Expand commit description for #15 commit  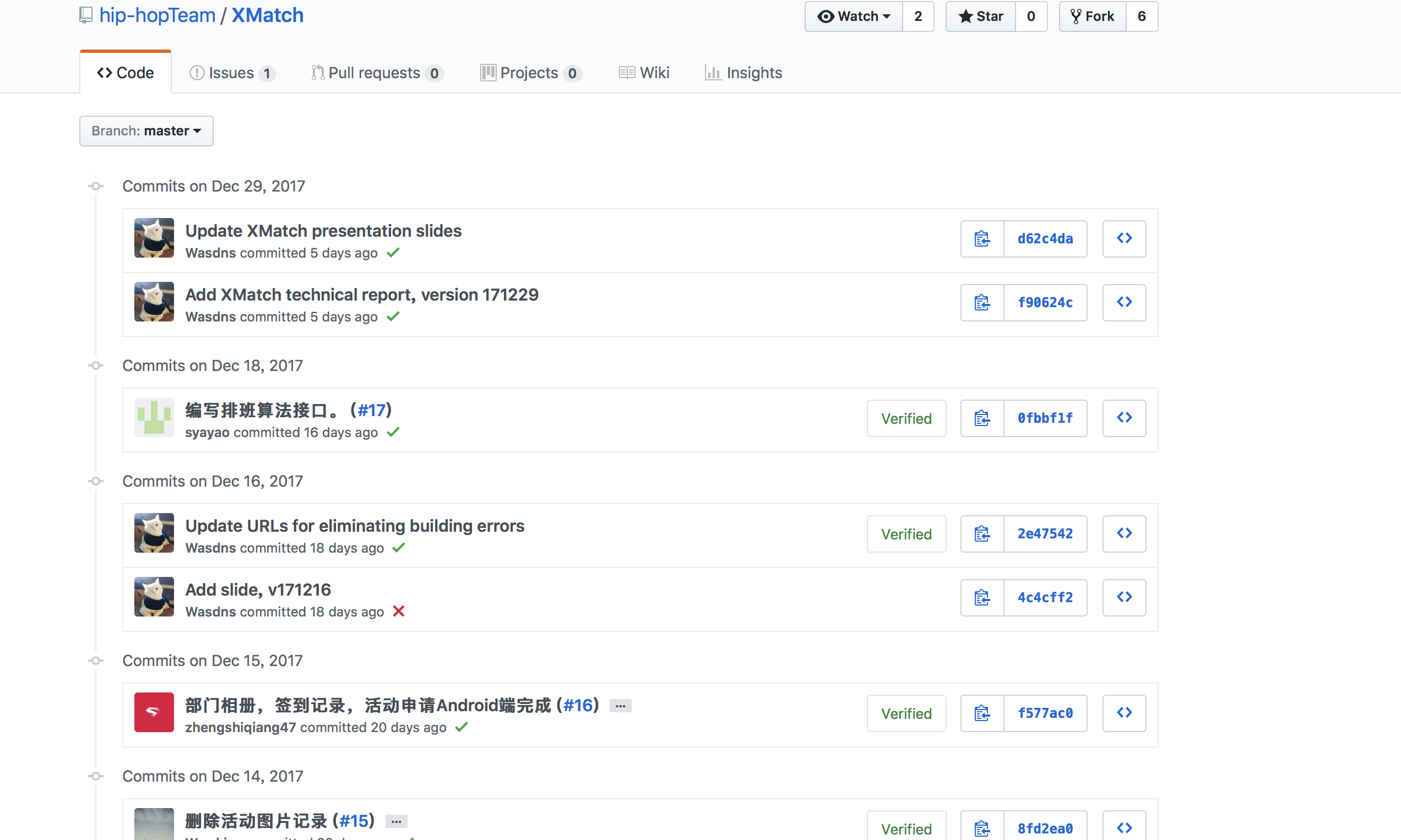coord(397,821)
